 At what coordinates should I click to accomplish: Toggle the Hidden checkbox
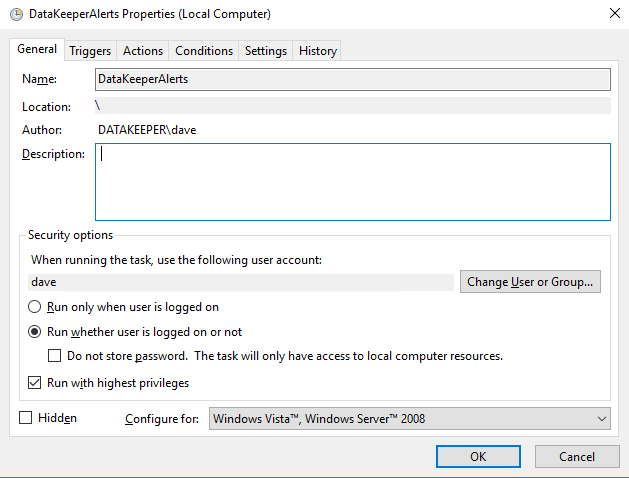click(x=26, y=418)
